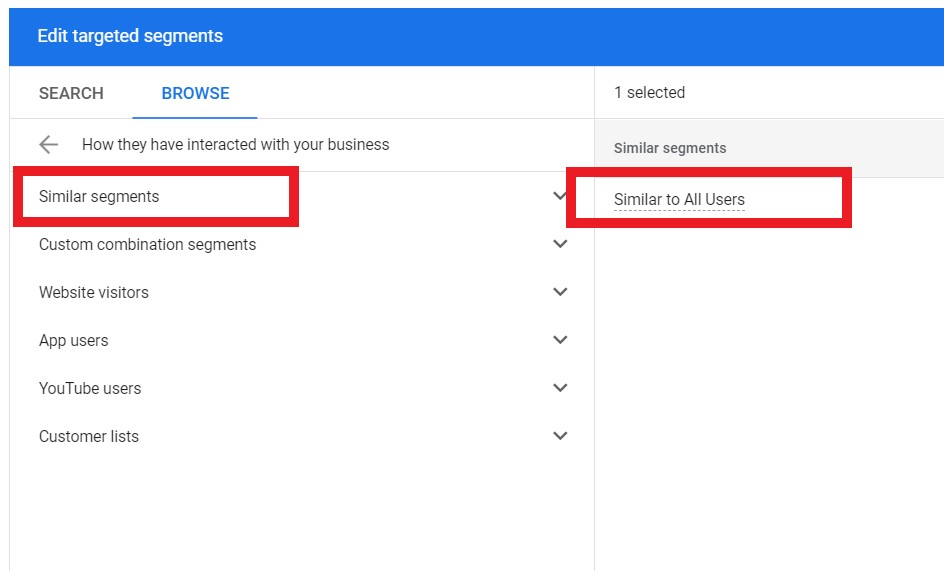The height and width of the screenshot is (571, 944).
Task: Click the '1 selected' count text
Action: point(649,93)
